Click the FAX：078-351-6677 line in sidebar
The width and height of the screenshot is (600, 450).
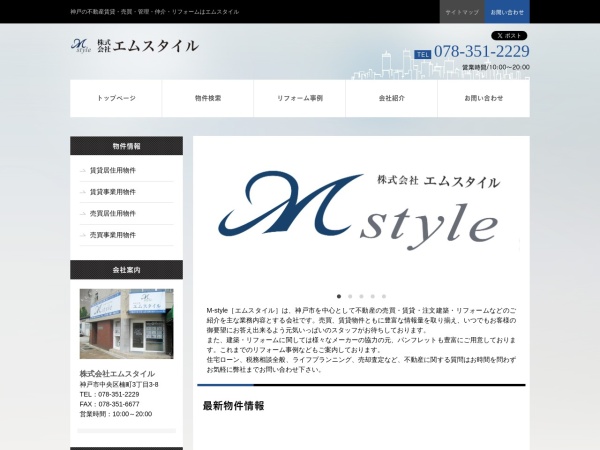pos(109,404)
